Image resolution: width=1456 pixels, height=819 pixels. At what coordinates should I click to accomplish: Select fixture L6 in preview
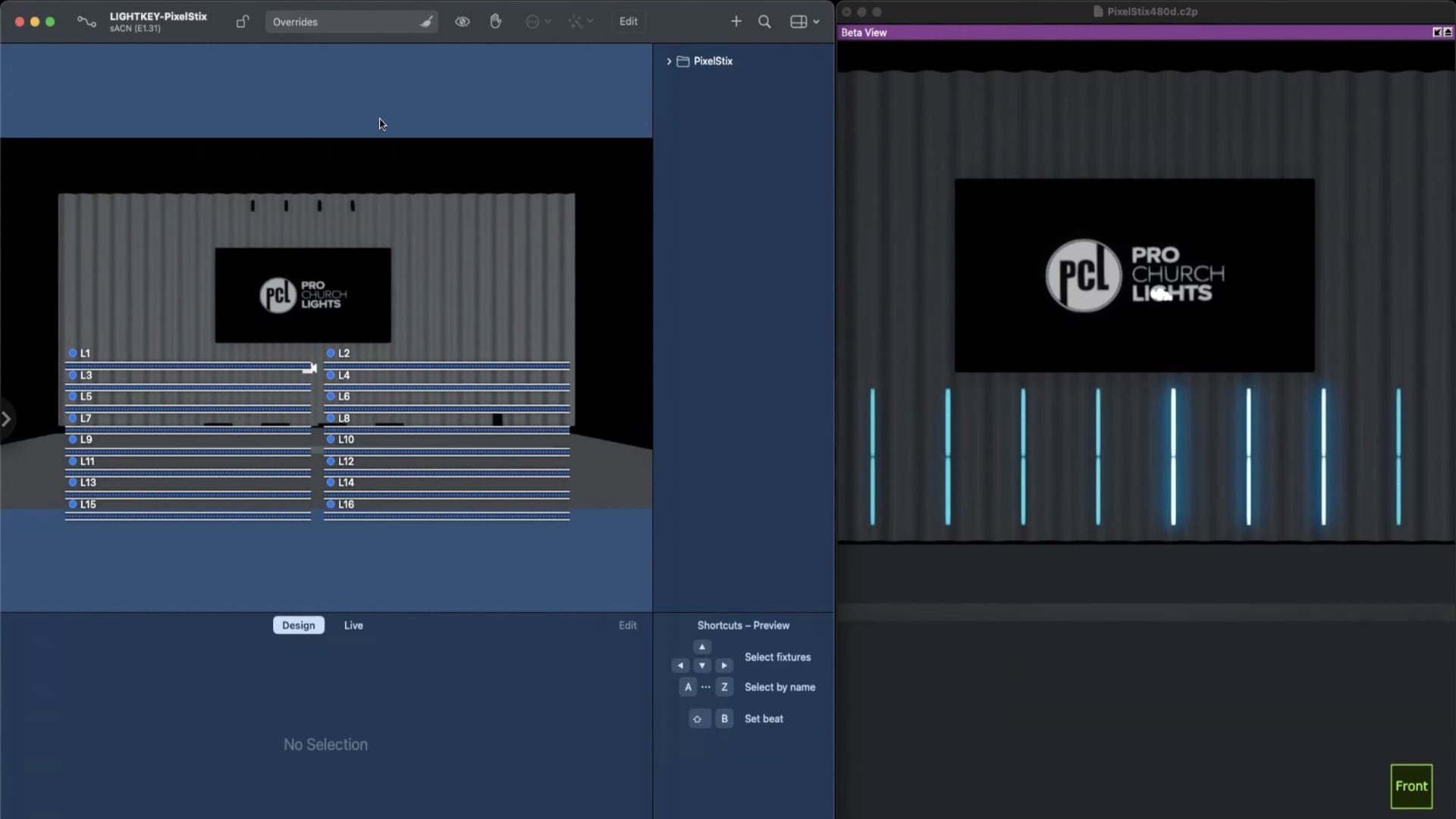pyautogui.click(x=337, y=396)
